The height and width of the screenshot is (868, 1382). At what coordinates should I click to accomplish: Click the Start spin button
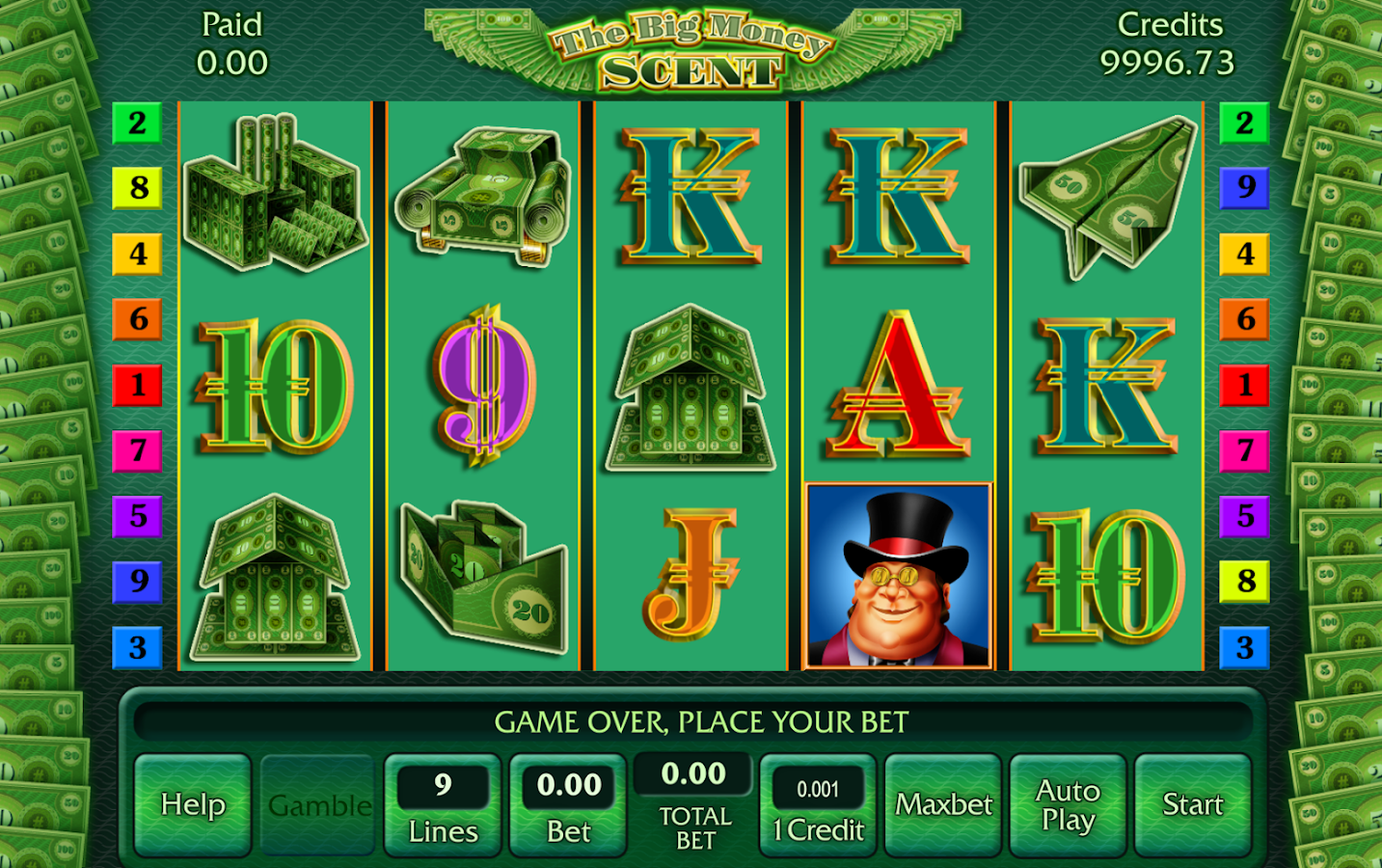click(1193, 805)
